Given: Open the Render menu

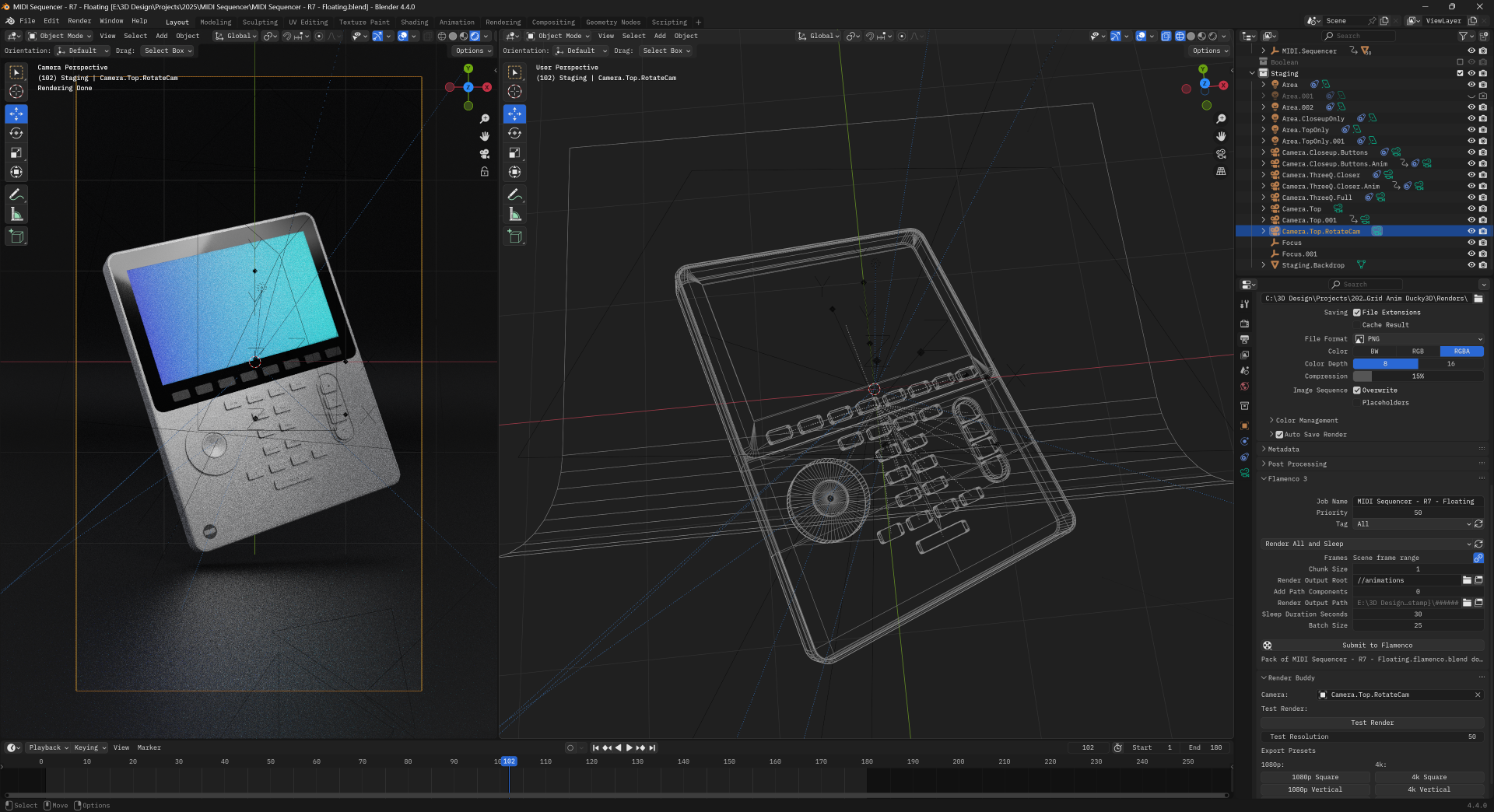Looking at the screenshot, I should point(79,21).
